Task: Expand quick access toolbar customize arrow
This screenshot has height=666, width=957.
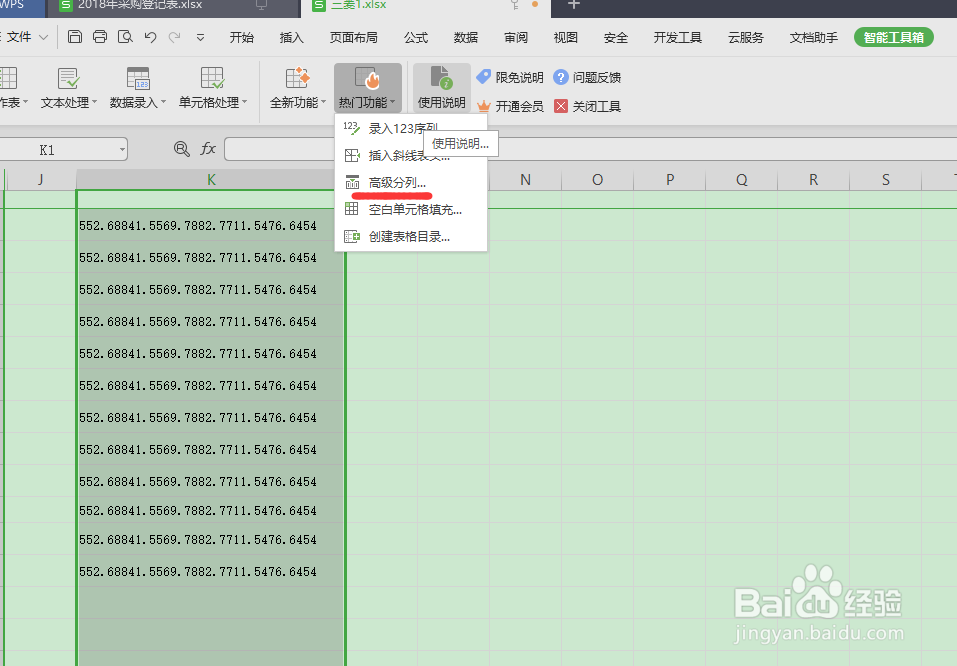Action: [x=200, y=37]
